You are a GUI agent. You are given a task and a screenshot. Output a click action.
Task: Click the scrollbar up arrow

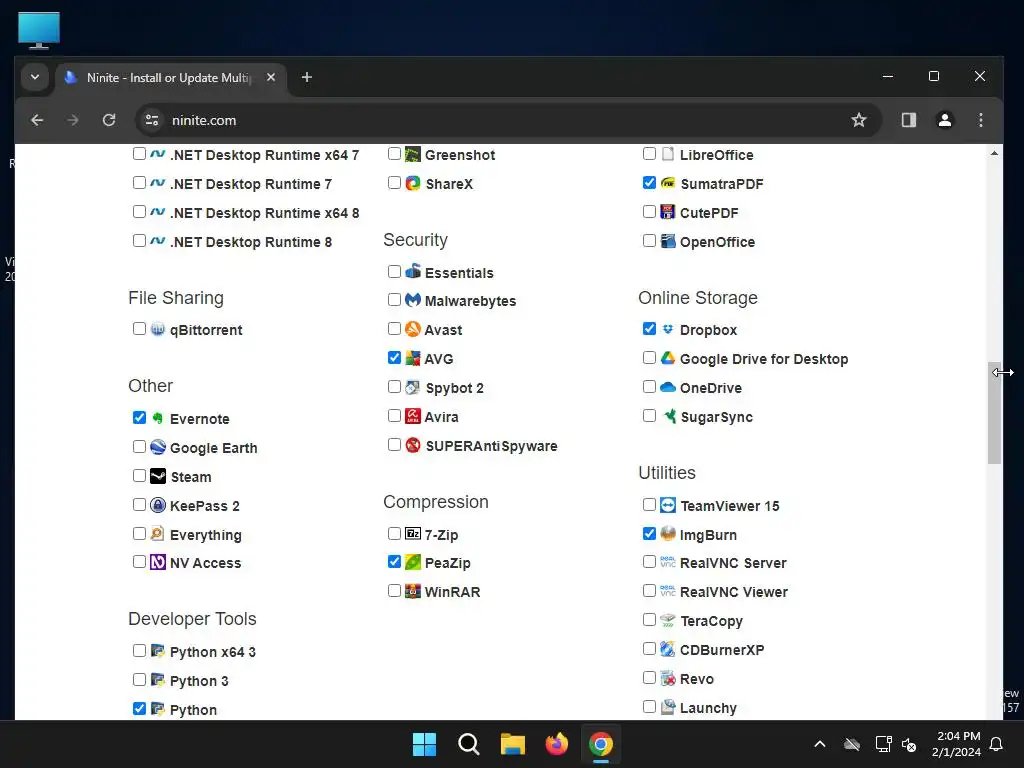click(994, 153)
